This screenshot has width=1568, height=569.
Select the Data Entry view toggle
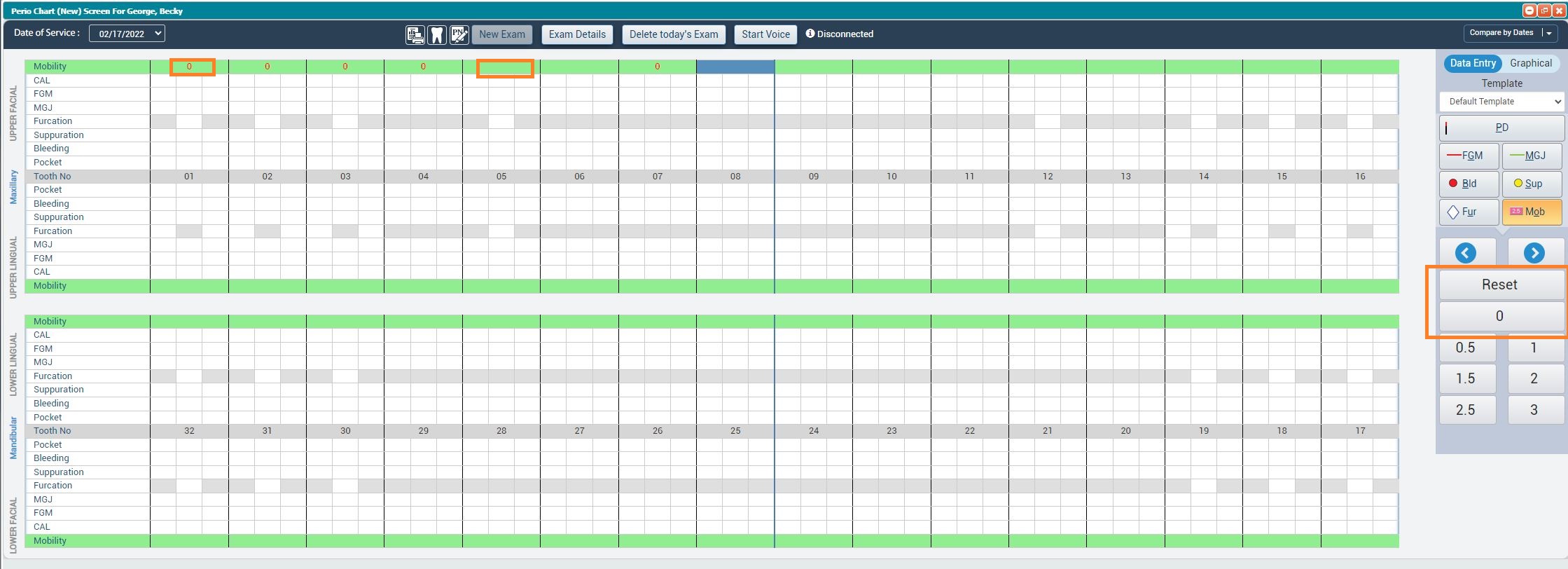tap(1473, 63)
